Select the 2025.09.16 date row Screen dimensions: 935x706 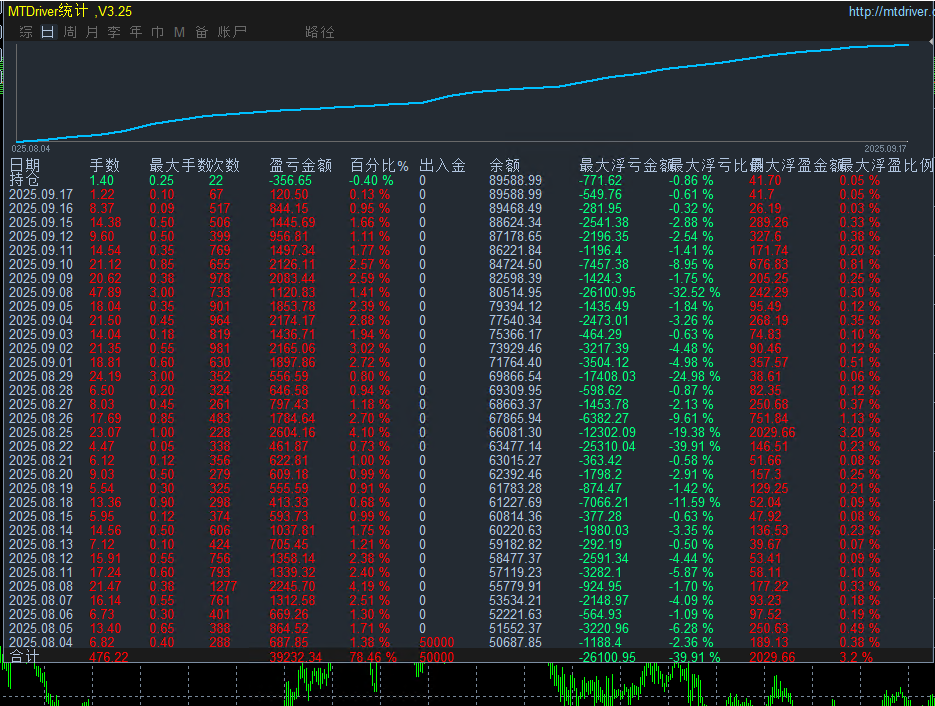tap(41, 208)
